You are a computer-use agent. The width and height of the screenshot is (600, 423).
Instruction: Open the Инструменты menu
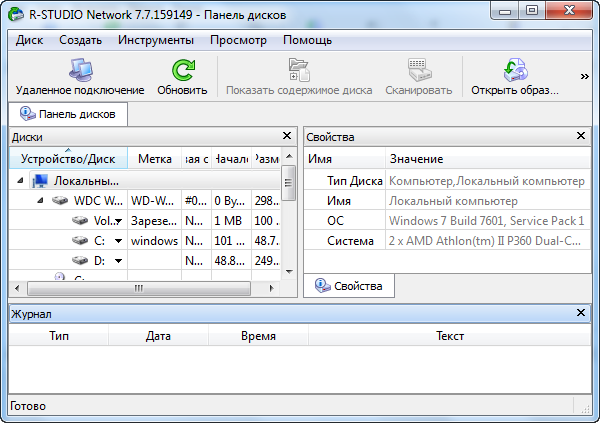[x=156, y=40]
